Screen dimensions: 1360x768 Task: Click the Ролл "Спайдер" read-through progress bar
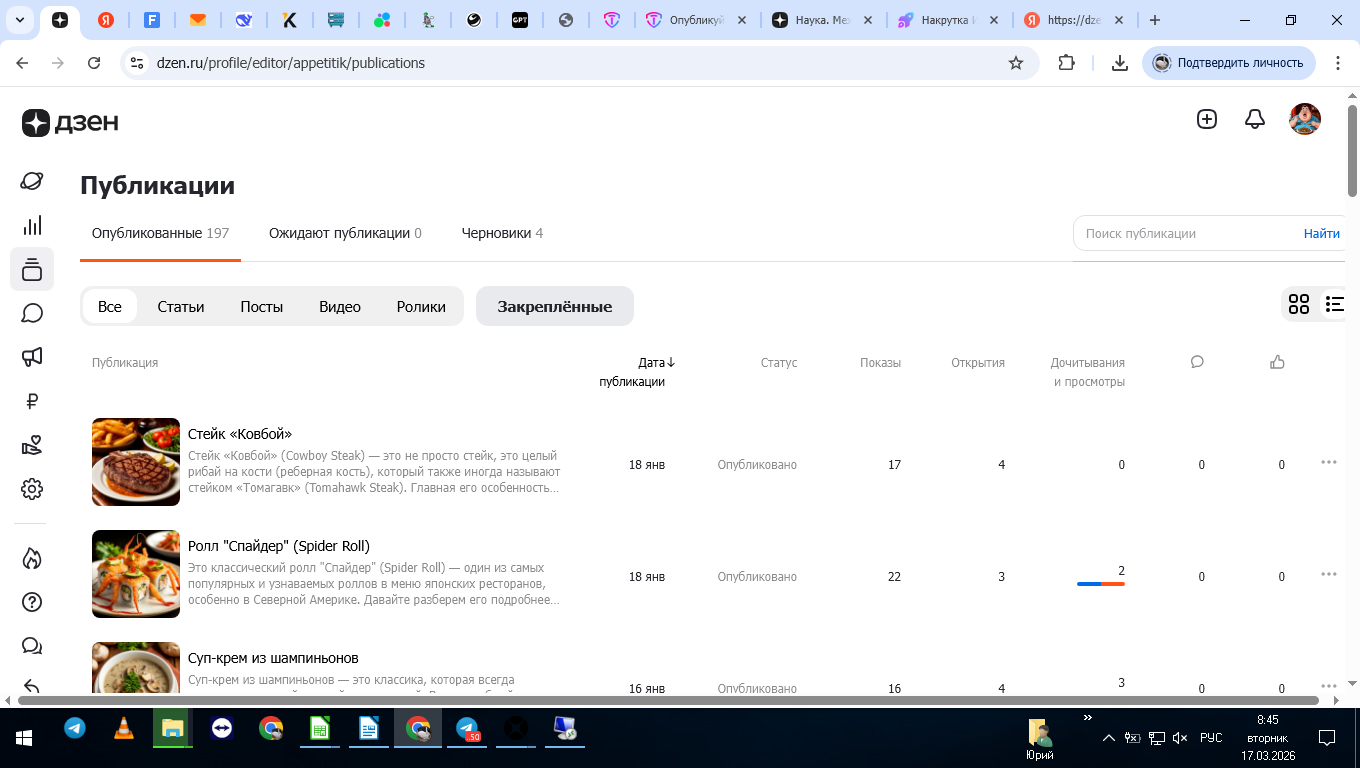1101,584
